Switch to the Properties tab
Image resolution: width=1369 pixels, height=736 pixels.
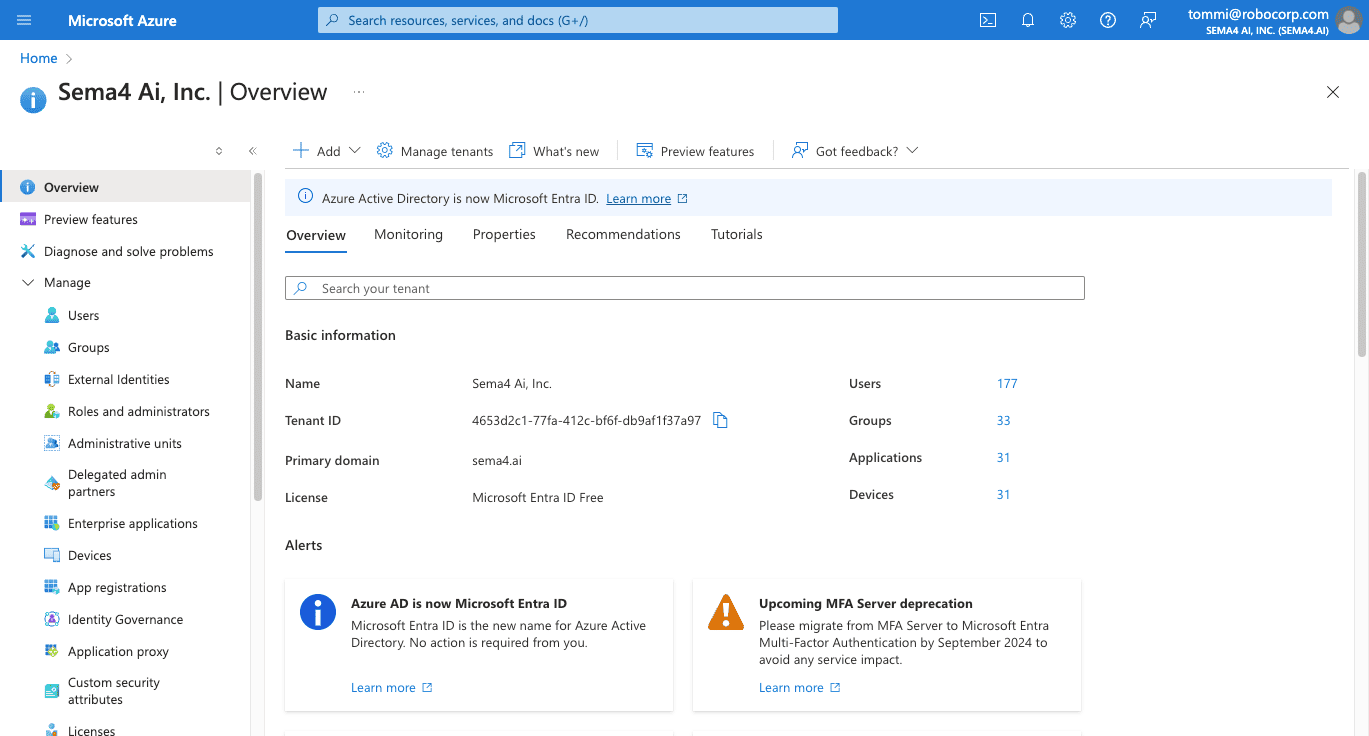click(504, 234)
